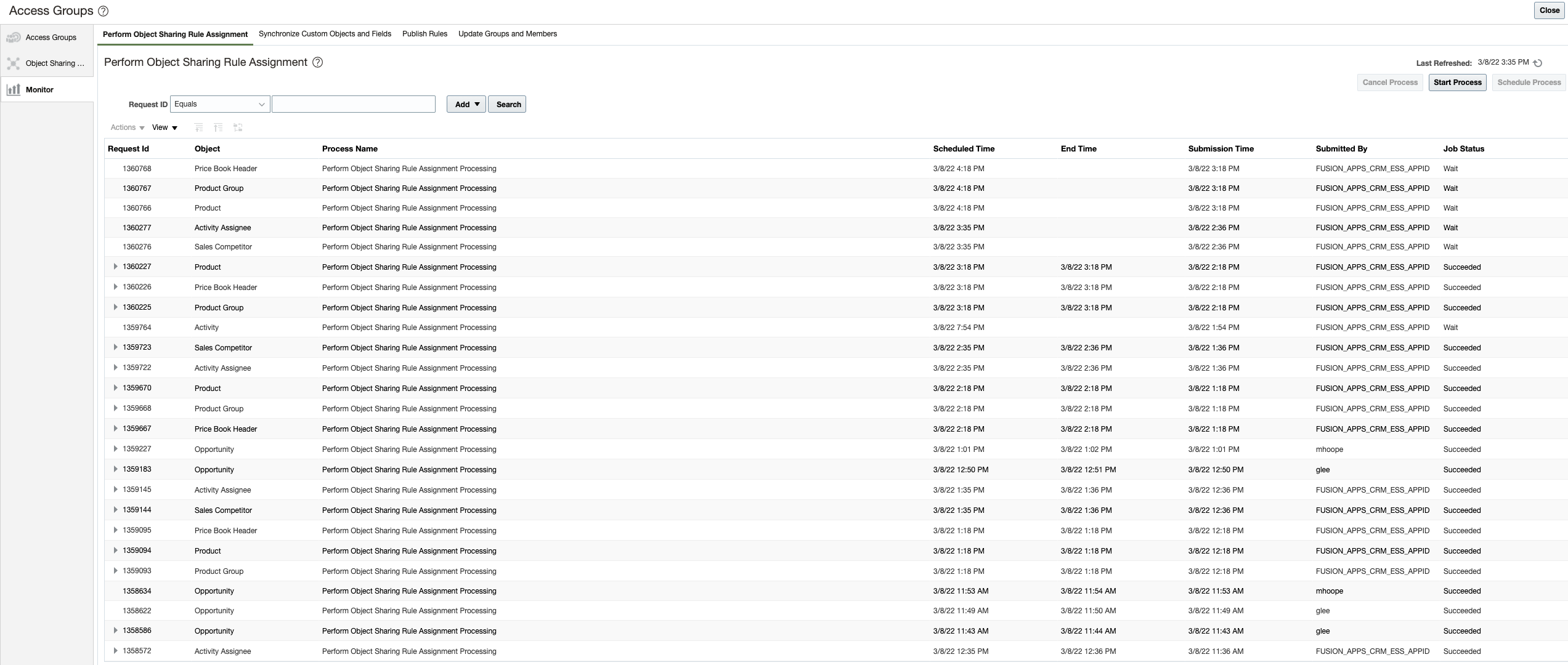The height and width of the screenshot is (665, 1568).
Task: Click the Go Up hierarchy toolbar icon
Action: tap(198, 127)
